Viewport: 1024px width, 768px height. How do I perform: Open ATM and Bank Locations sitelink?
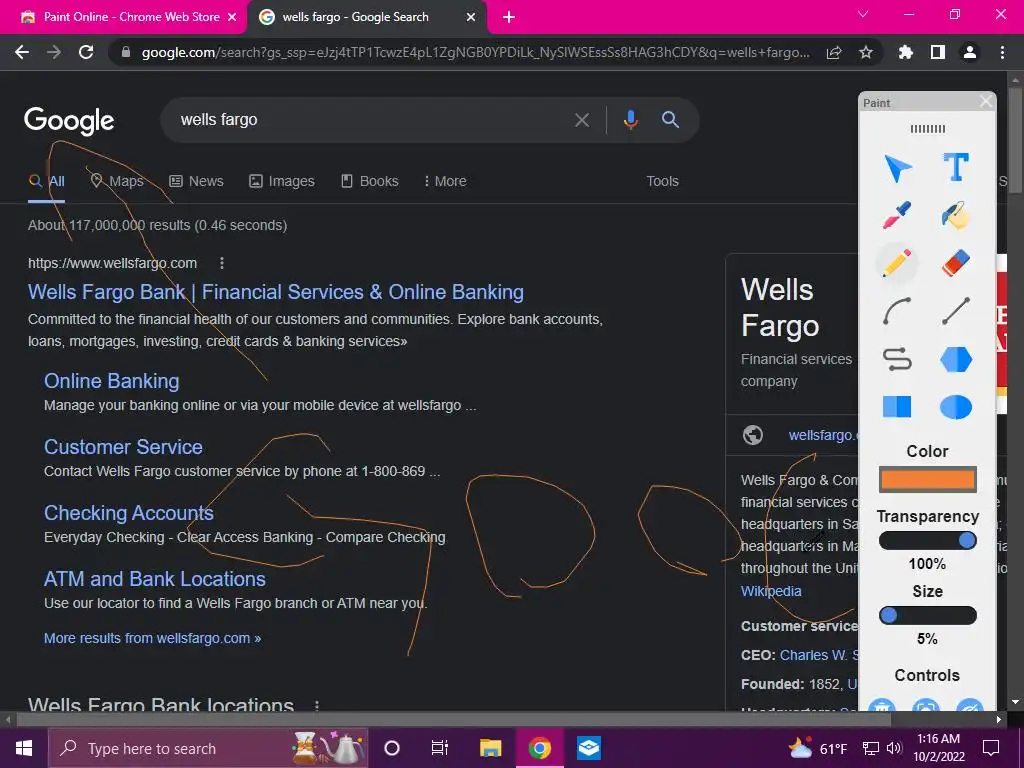coord(155,579)
